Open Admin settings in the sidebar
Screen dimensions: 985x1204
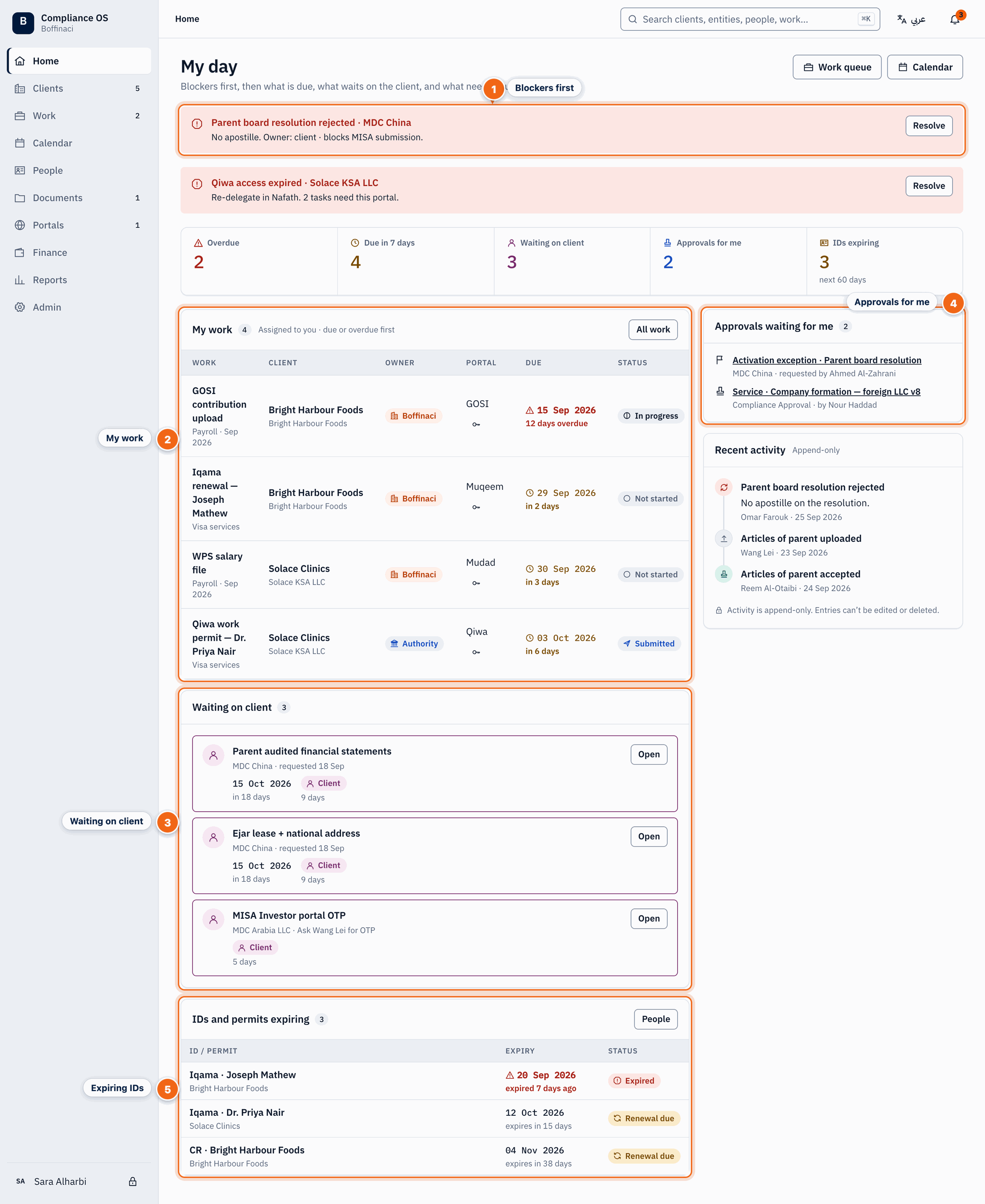[80, 307]
